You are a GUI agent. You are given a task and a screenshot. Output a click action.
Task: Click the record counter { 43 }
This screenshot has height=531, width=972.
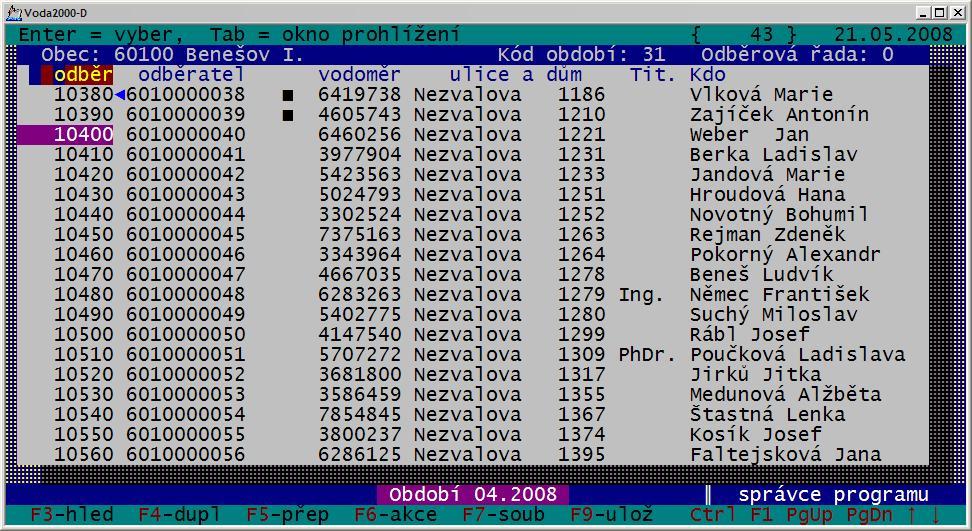(744, 34)
